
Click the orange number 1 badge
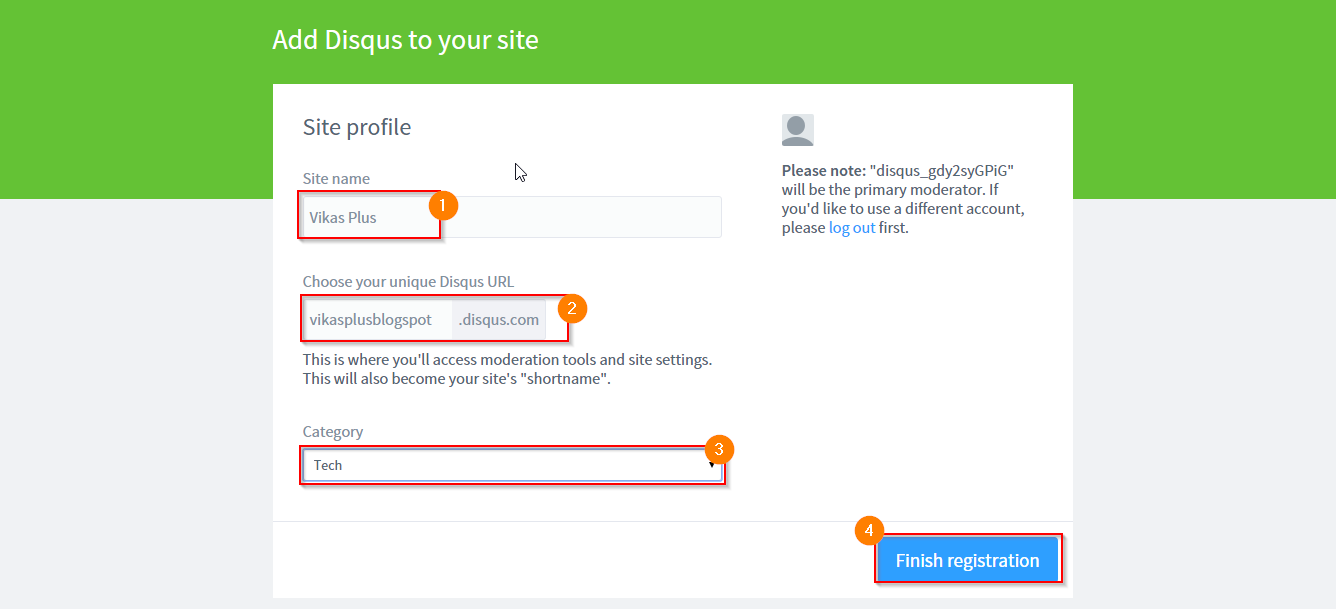443,205
